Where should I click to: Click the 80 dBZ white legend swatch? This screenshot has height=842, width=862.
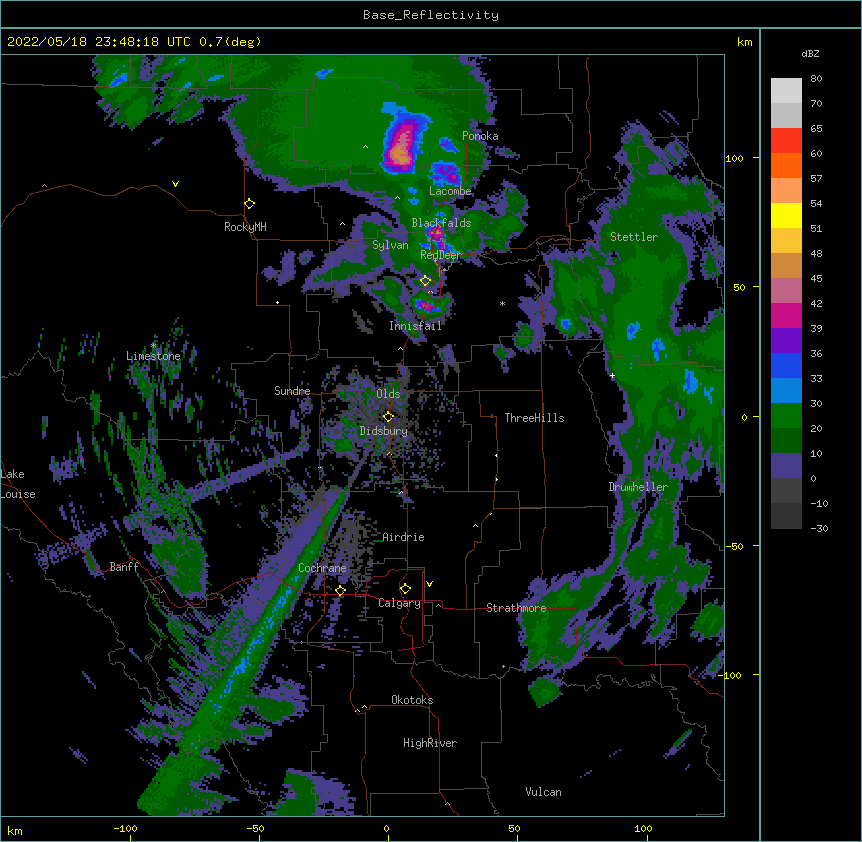786,91
